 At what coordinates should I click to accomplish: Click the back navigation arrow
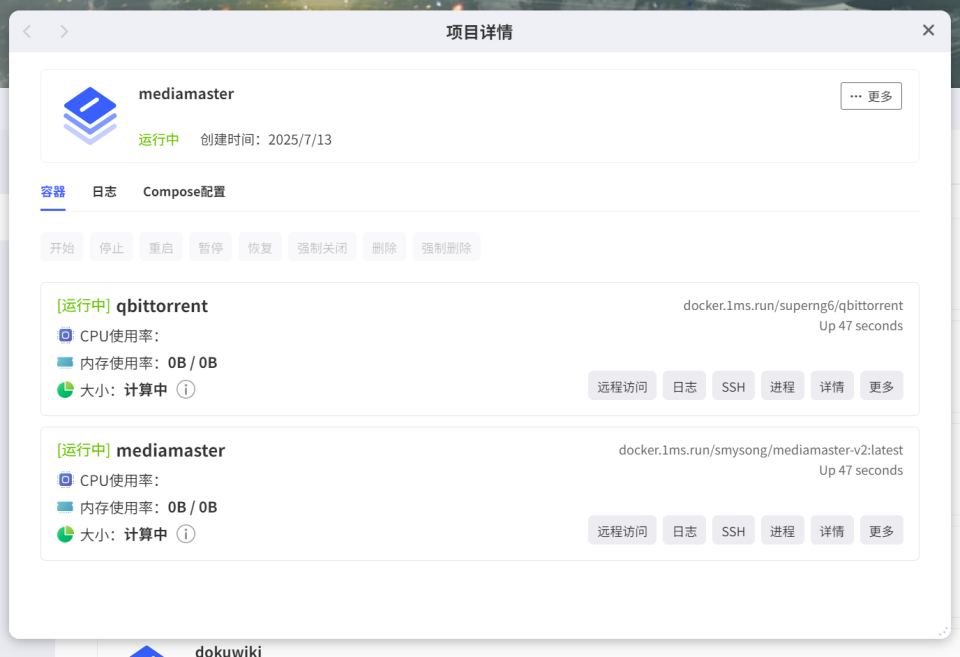point(27,31)
